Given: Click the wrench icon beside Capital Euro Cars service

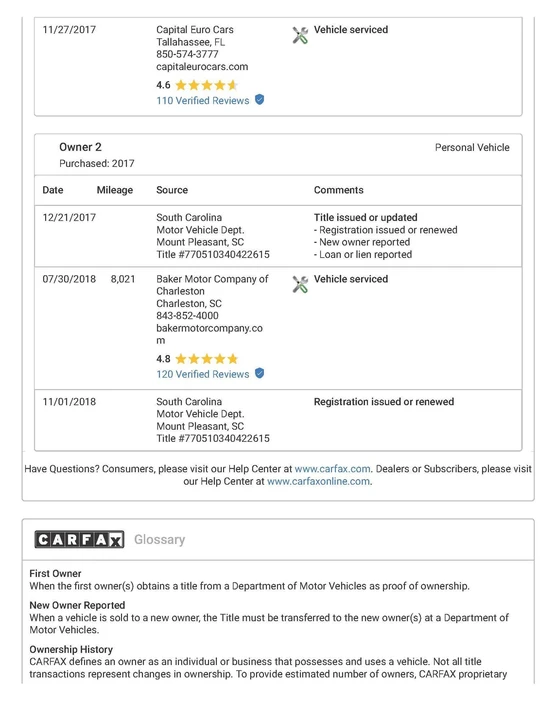Looking at the screenshot, I should 300,35.
